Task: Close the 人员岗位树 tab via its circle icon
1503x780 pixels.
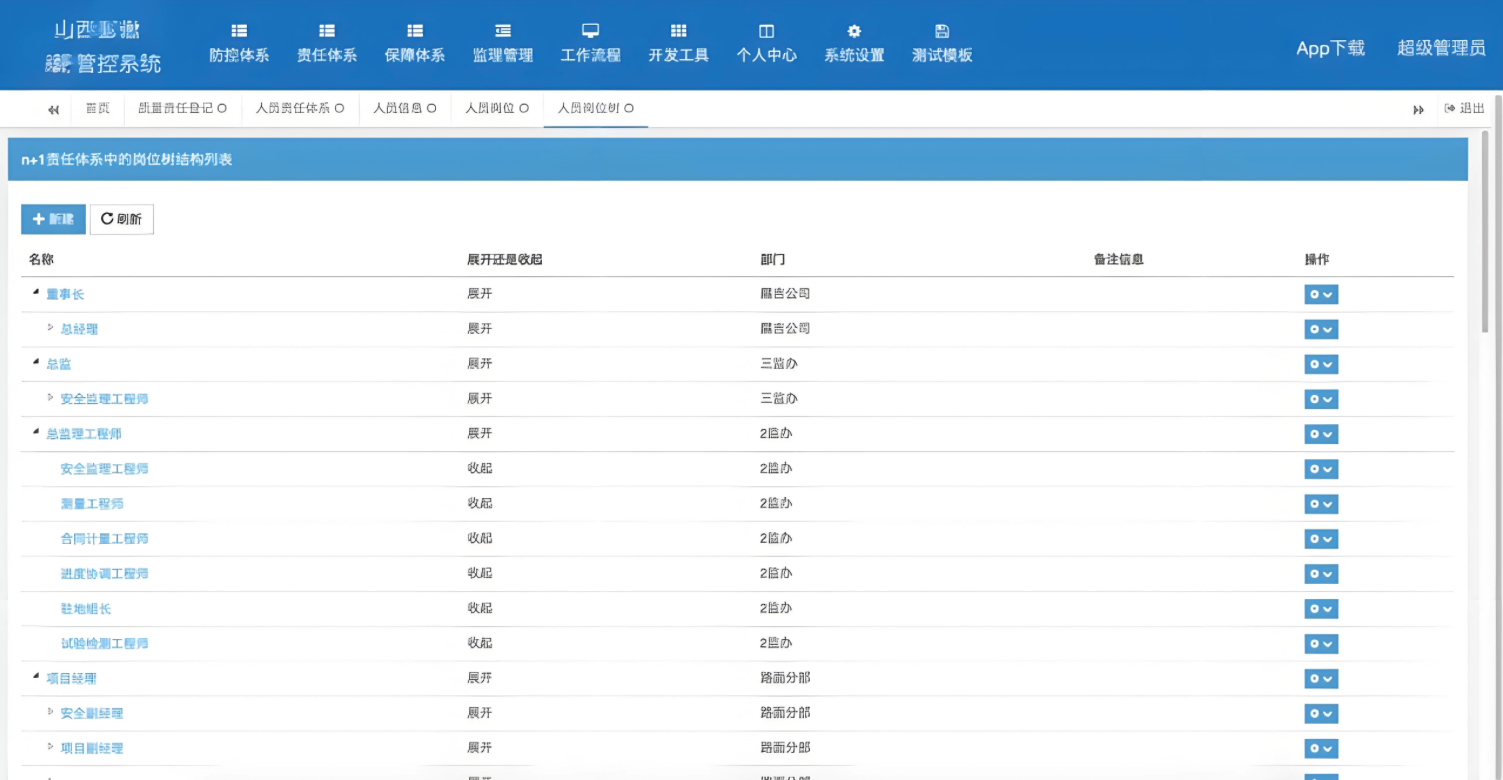Action: coord(629,109)
